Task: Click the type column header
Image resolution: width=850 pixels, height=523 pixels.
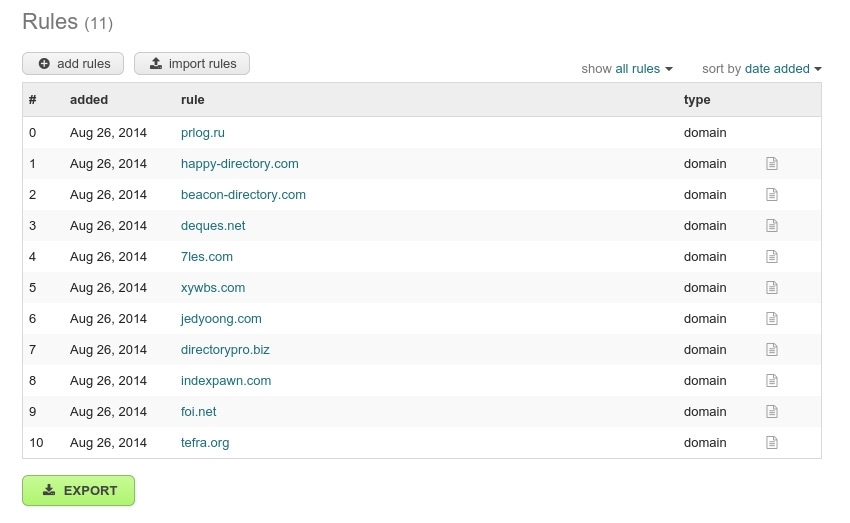Action: tap(697, 100)
